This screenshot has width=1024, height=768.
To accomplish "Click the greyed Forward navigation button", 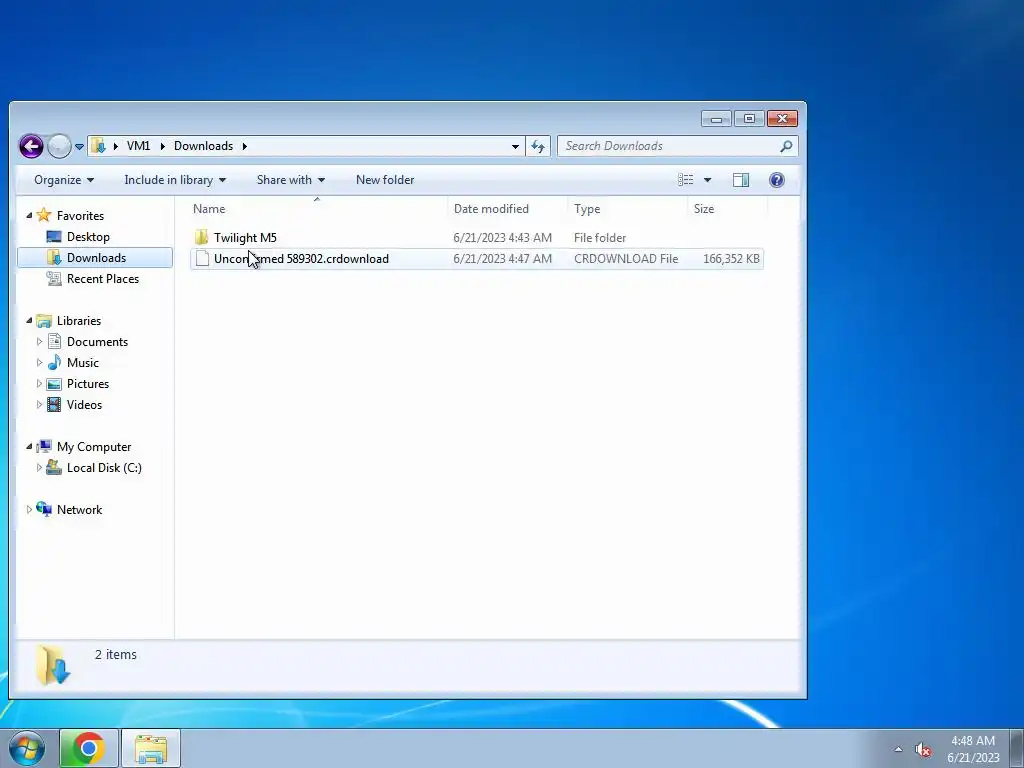I will pyautogui.click(x=59, y=146).
